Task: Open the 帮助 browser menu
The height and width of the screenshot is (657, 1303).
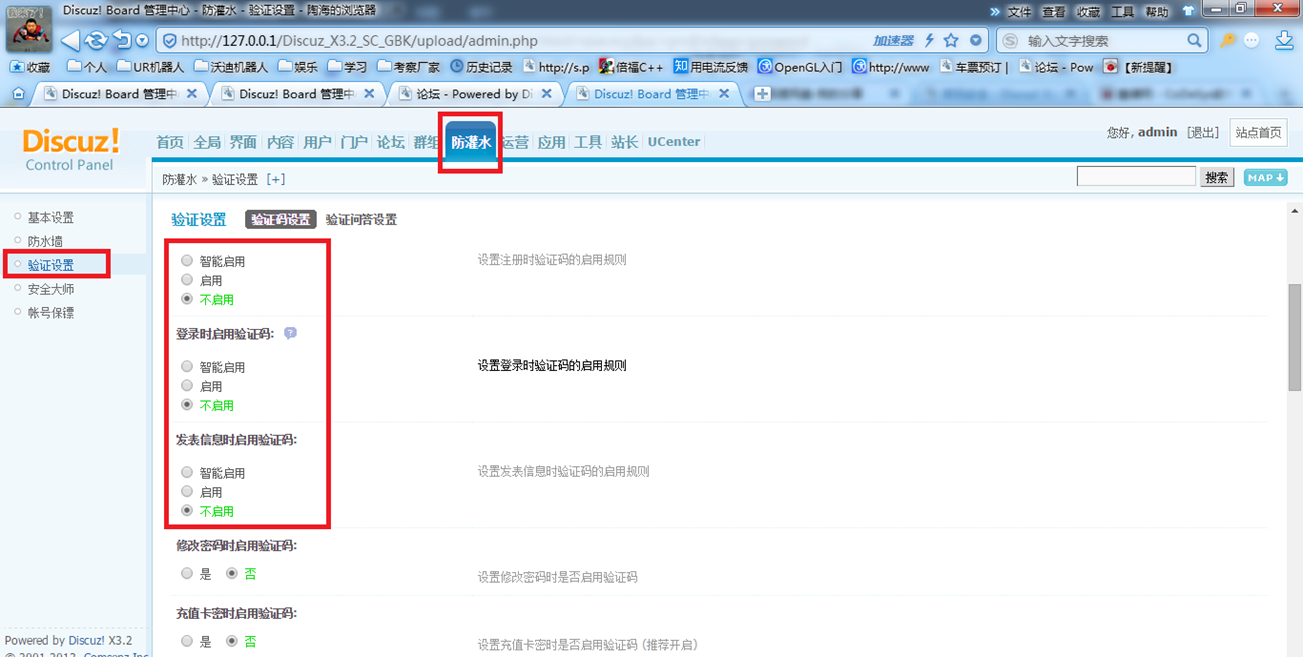Action: point(1156,12)
